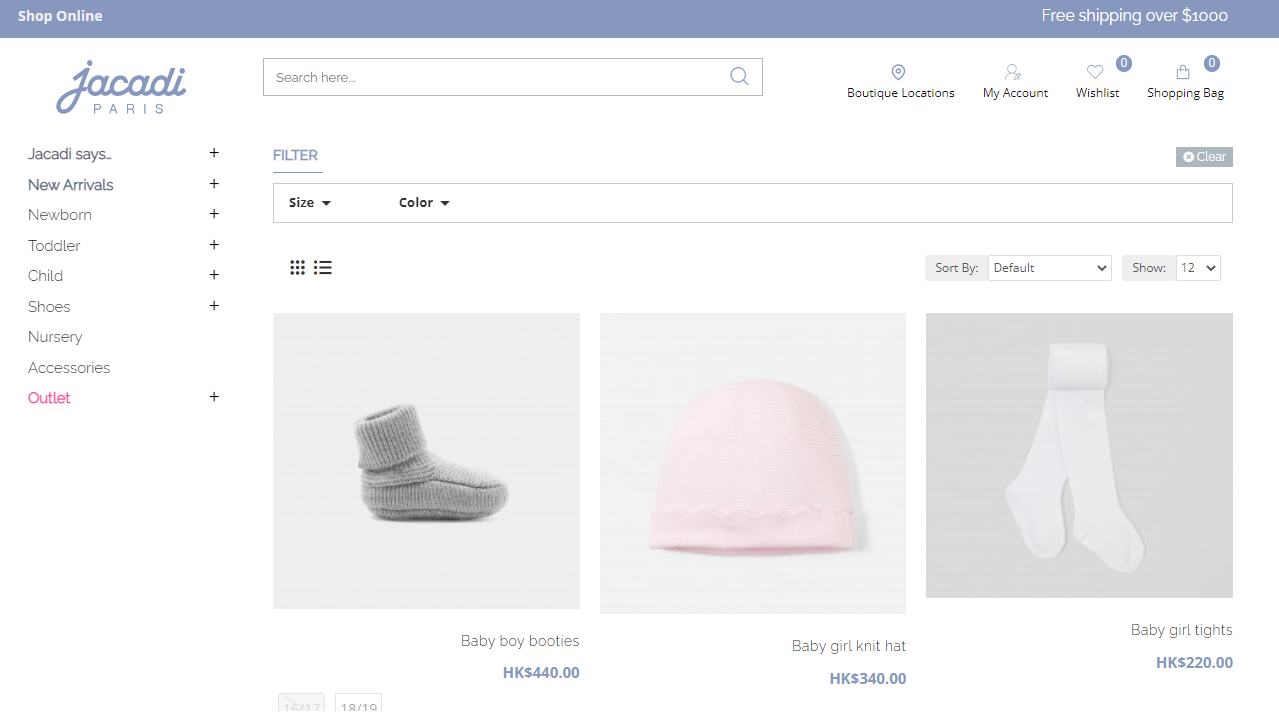Select the Nursery category

pos(55,336)
